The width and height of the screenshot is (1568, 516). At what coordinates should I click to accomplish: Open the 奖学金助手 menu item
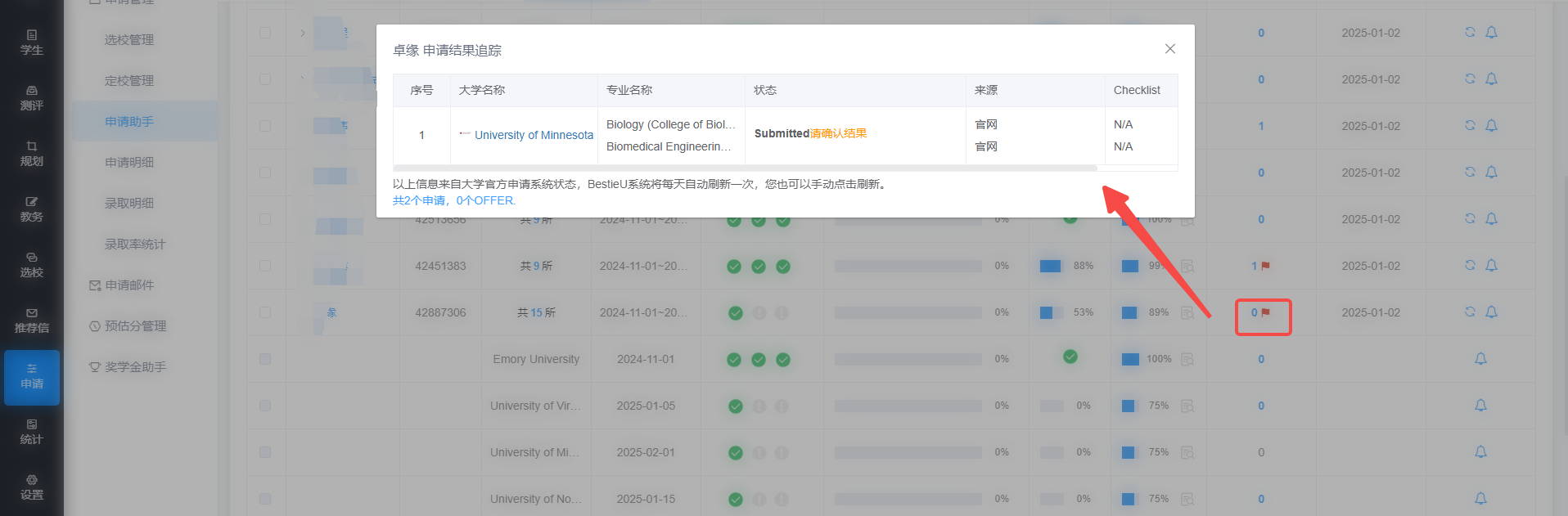point(128,366)
